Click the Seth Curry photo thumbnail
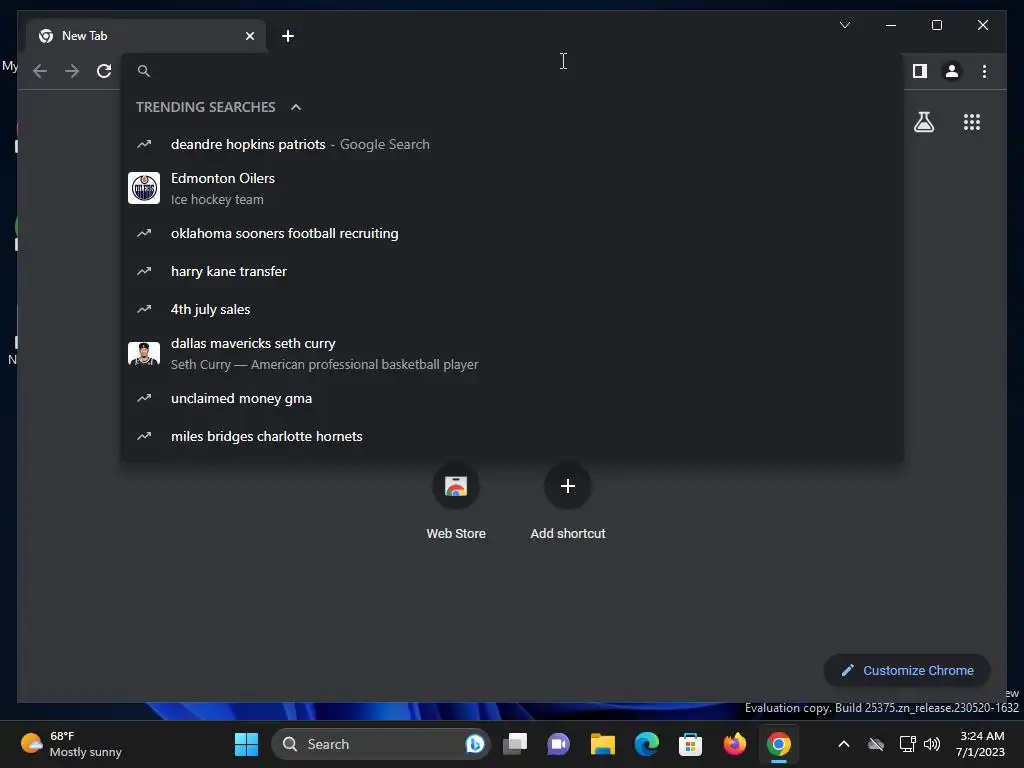1024x768 pixels. [144, 353]
